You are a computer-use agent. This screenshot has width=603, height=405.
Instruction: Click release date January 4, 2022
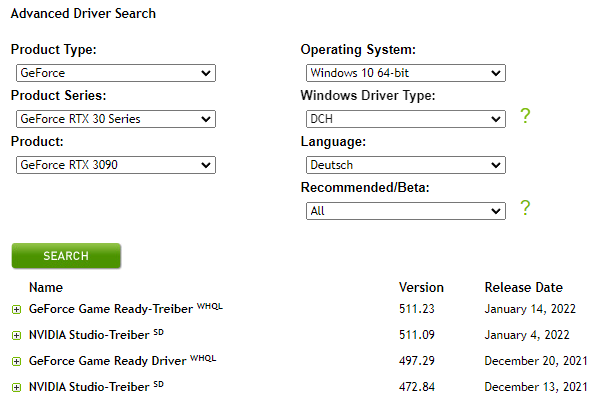point(527,335)
